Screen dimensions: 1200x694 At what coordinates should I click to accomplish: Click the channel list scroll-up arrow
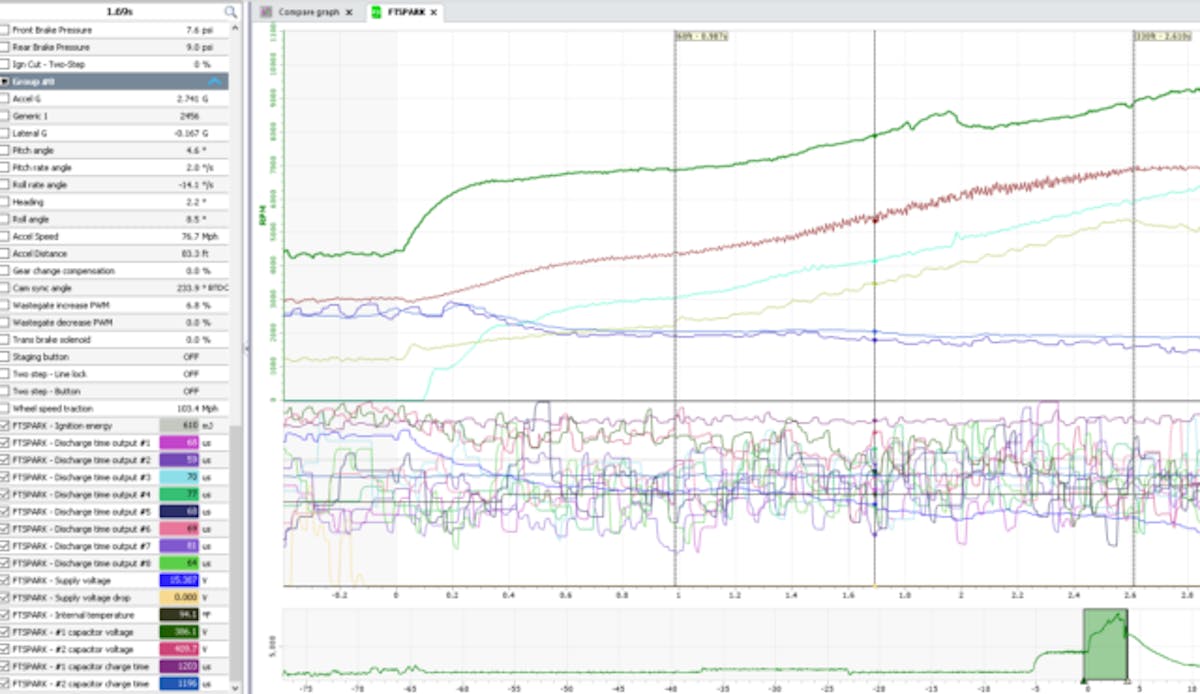pos(236,29)
